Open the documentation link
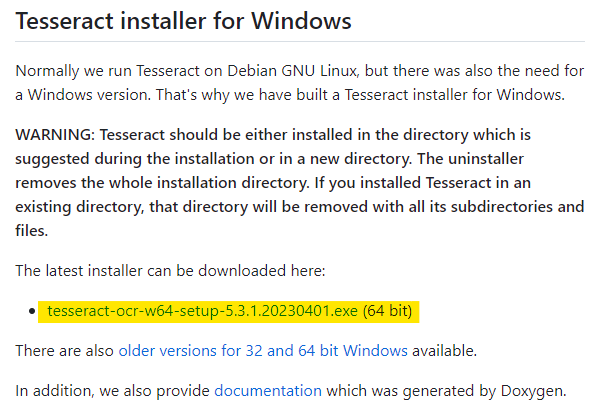 point(268,391)
